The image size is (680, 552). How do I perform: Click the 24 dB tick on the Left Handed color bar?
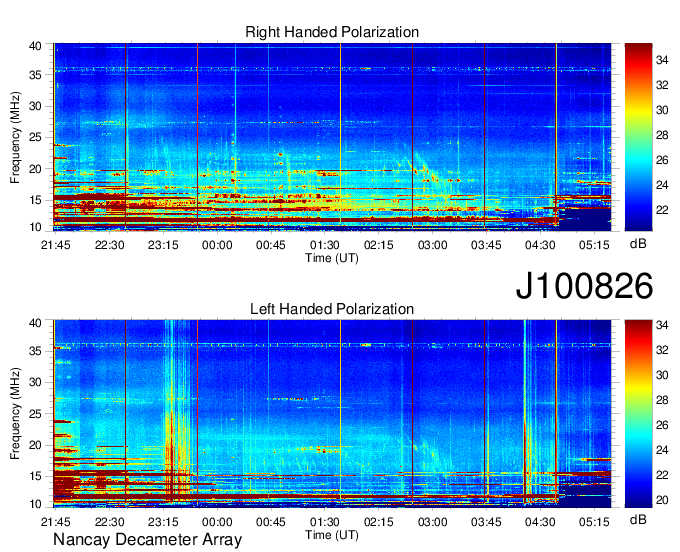pyautogui.click(x=662, y=450)
